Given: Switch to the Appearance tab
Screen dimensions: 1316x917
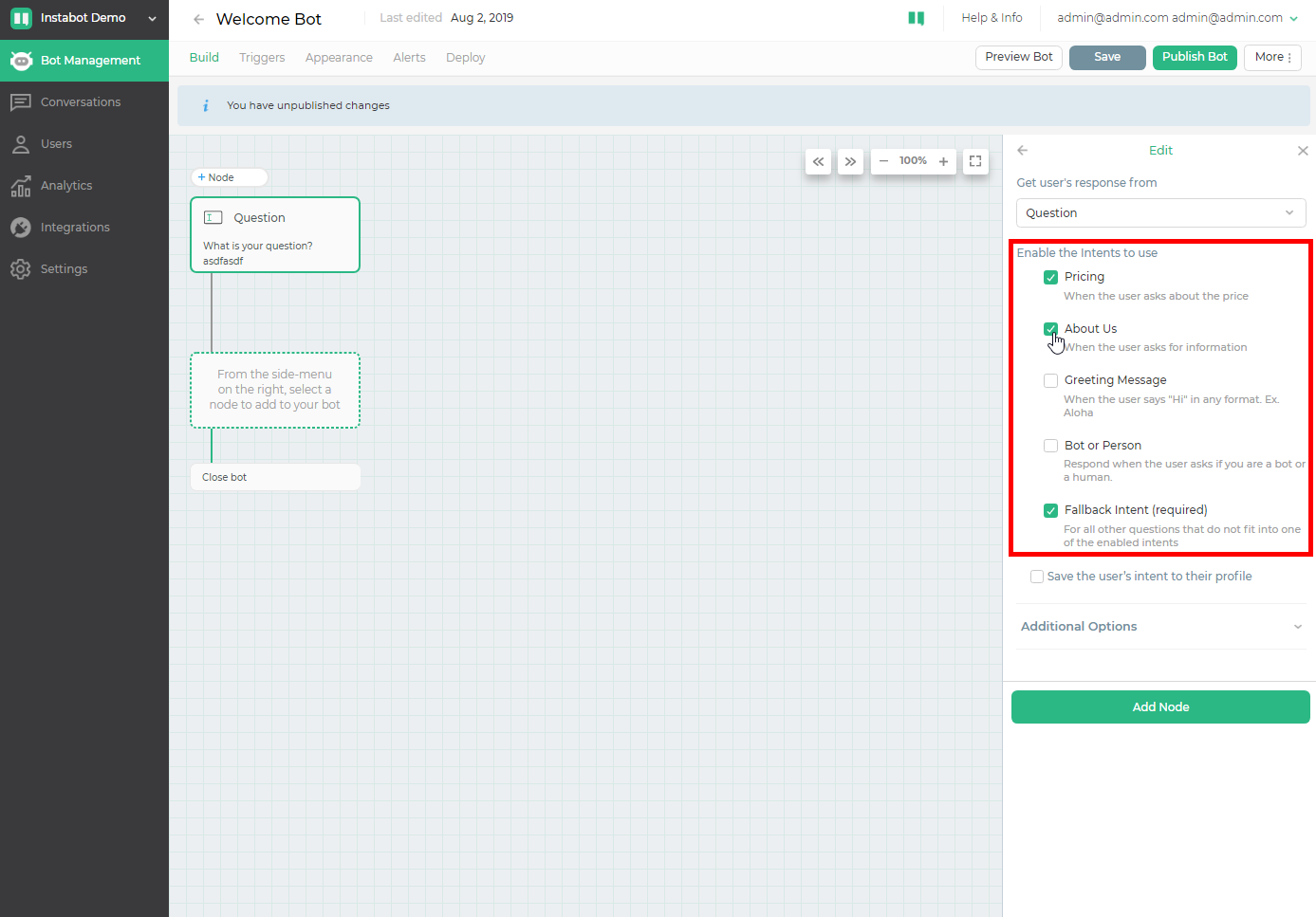Looking at the screenshot, I should click(x=339, y=58).
